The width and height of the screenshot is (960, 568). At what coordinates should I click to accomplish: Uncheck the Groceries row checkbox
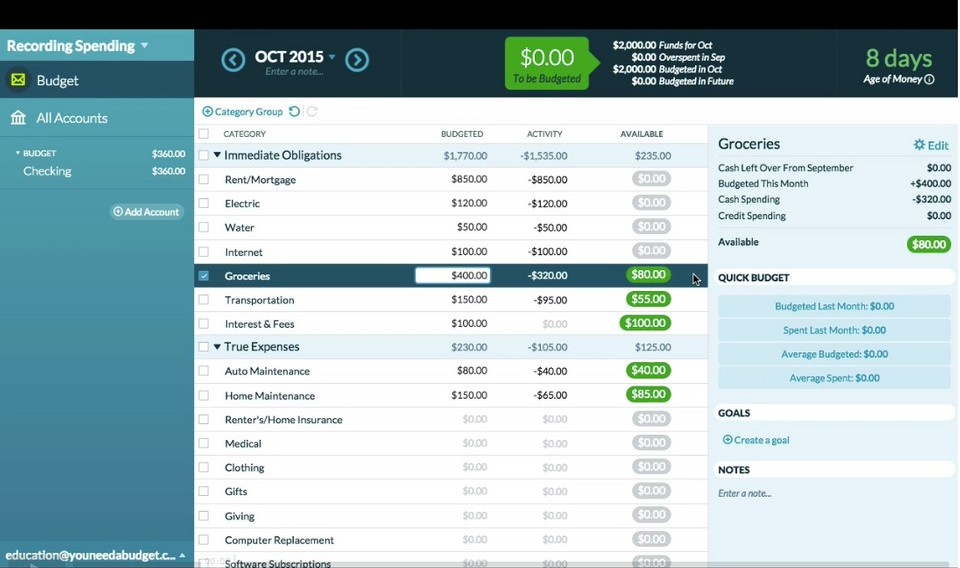pyautogui.click(x=204, y=276)
